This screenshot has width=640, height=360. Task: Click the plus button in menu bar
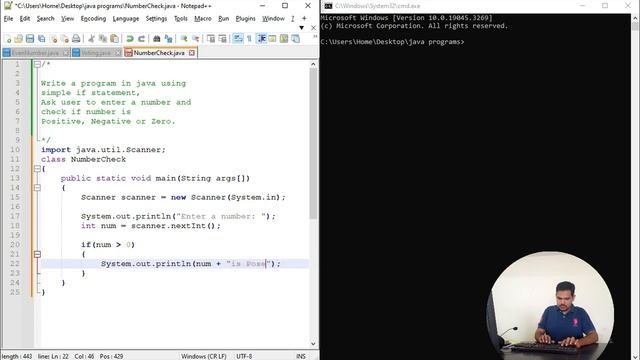tap(304, 18)
